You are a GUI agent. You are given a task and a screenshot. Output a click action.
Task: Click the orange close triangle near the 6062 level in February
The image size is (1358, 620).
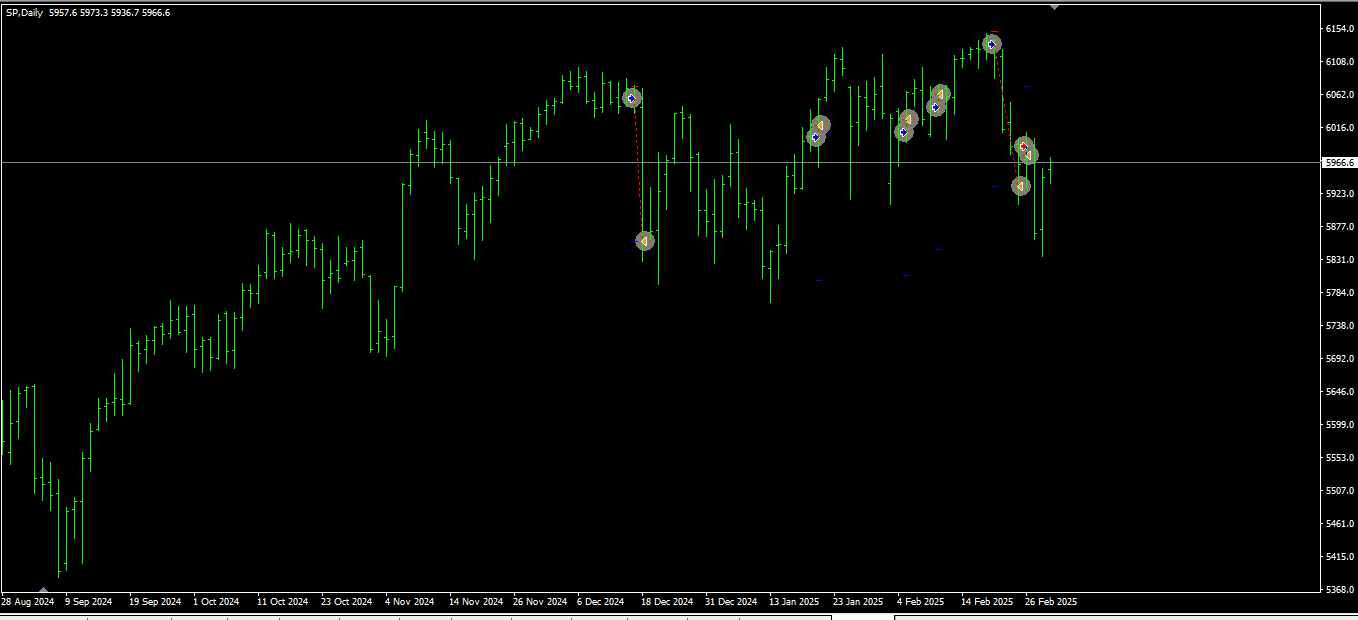pos(940,94)
